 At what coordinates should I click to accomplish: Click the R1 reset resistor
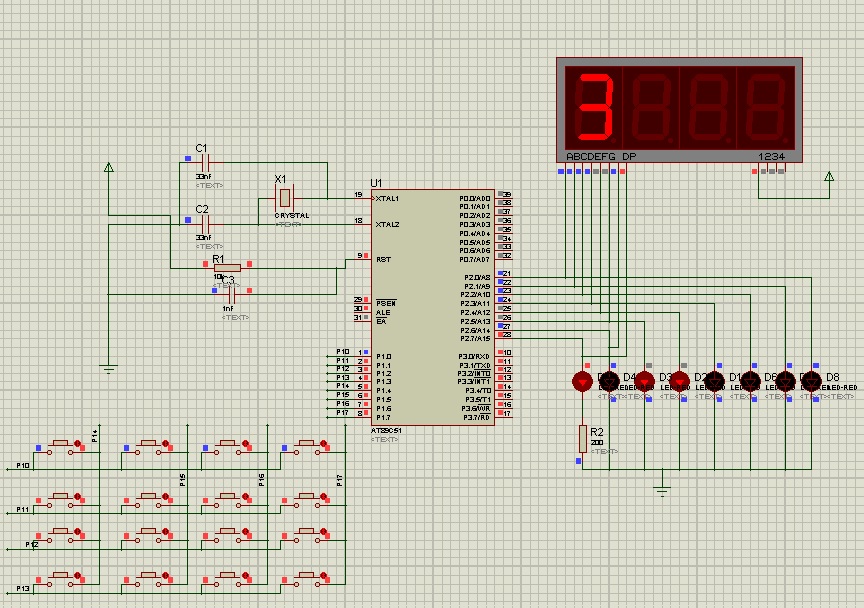226,266
